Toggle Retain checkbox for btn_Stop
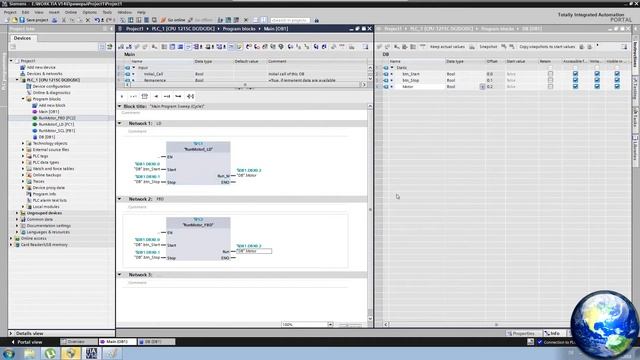640x360 pixels. click(550, 80)
